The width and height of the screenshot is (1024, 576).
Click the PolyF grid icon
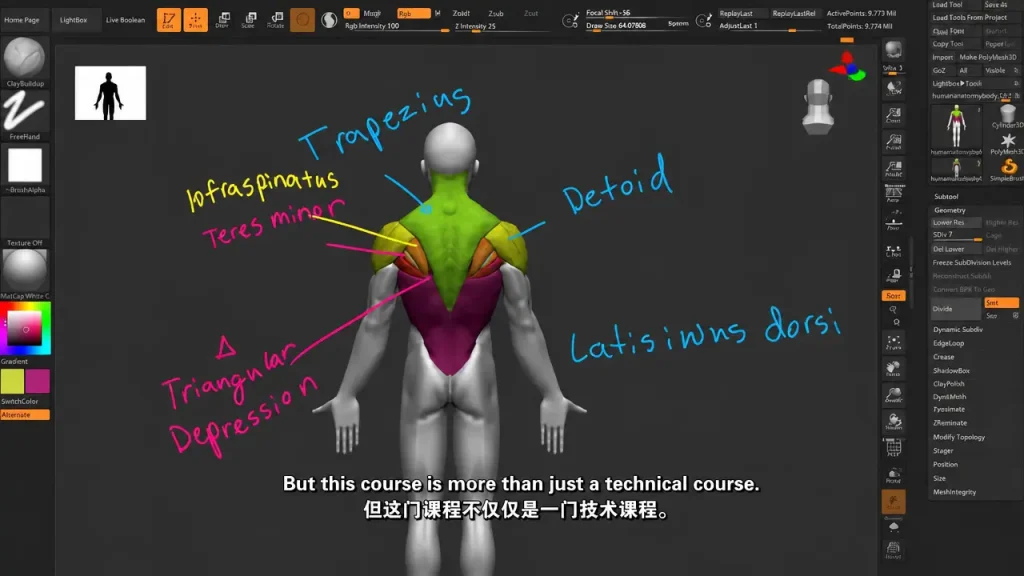pyautogui.click(x=893, y=448)
